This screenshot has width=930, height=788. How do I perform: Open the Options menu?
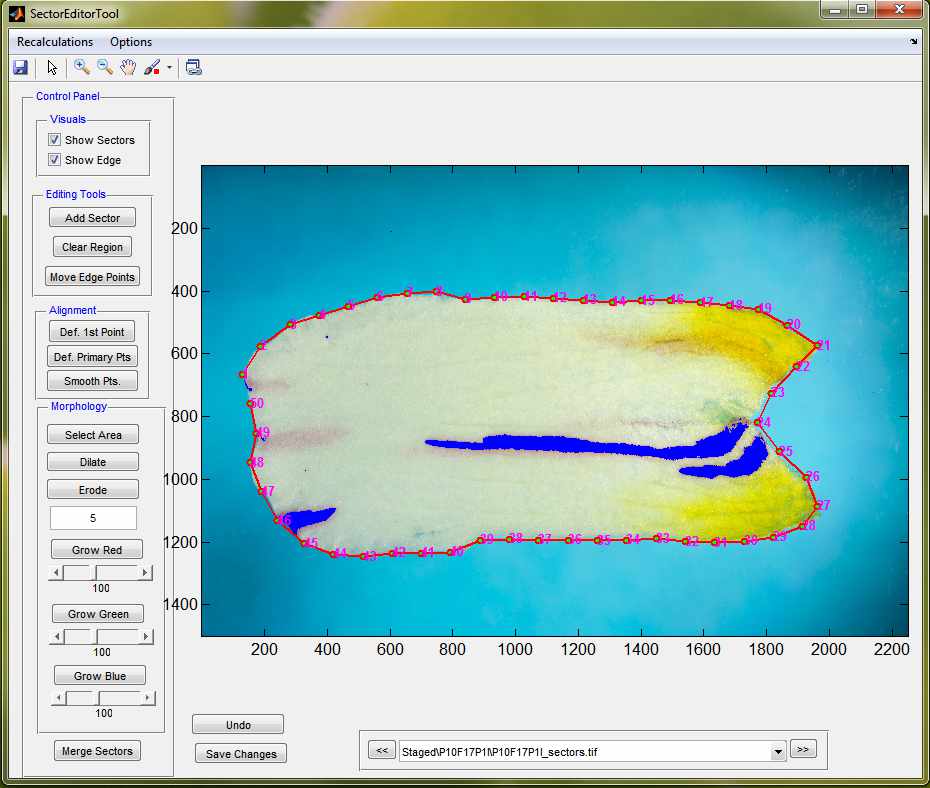[x=131, y=42]
